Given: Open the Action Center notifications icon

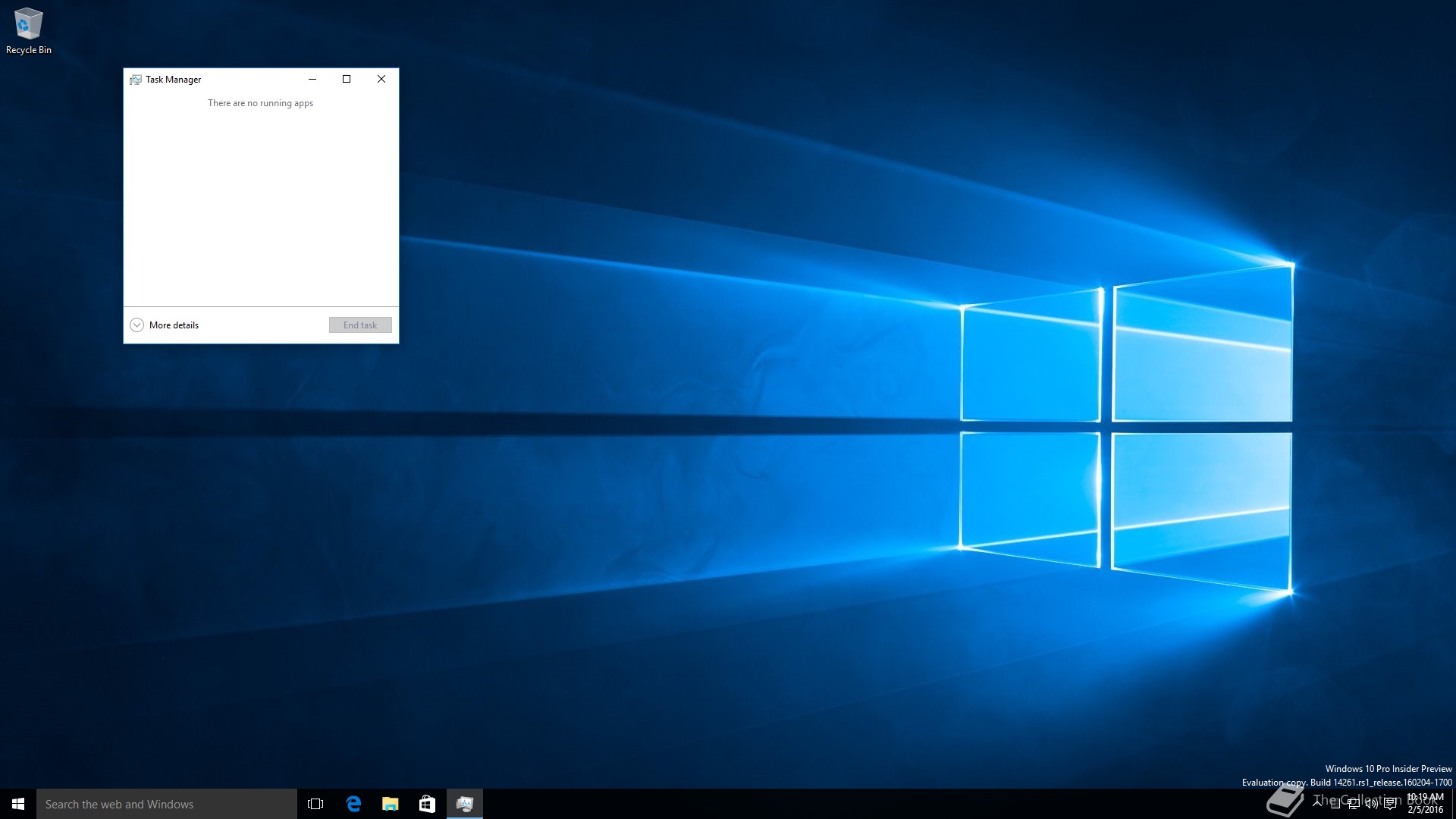Looking at the screenshot, I should tap(1390, 804).
